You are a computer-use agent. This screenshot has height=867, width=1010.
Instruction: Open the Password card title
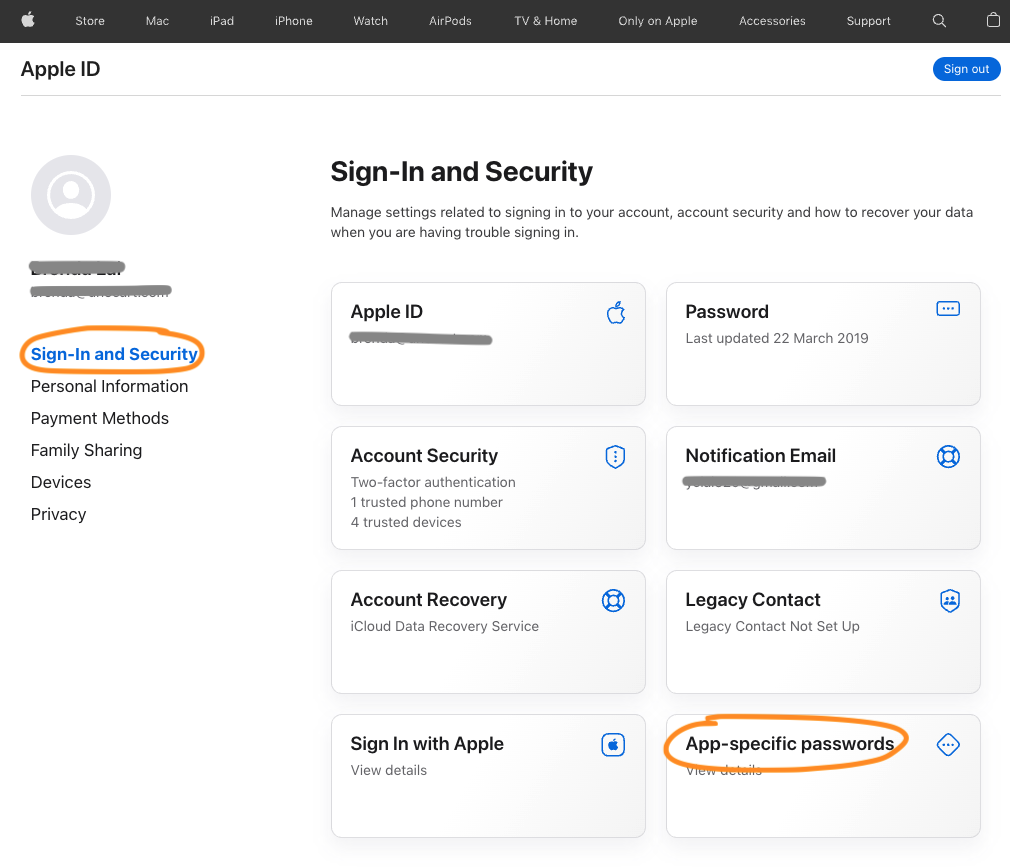tap(727, 312)
